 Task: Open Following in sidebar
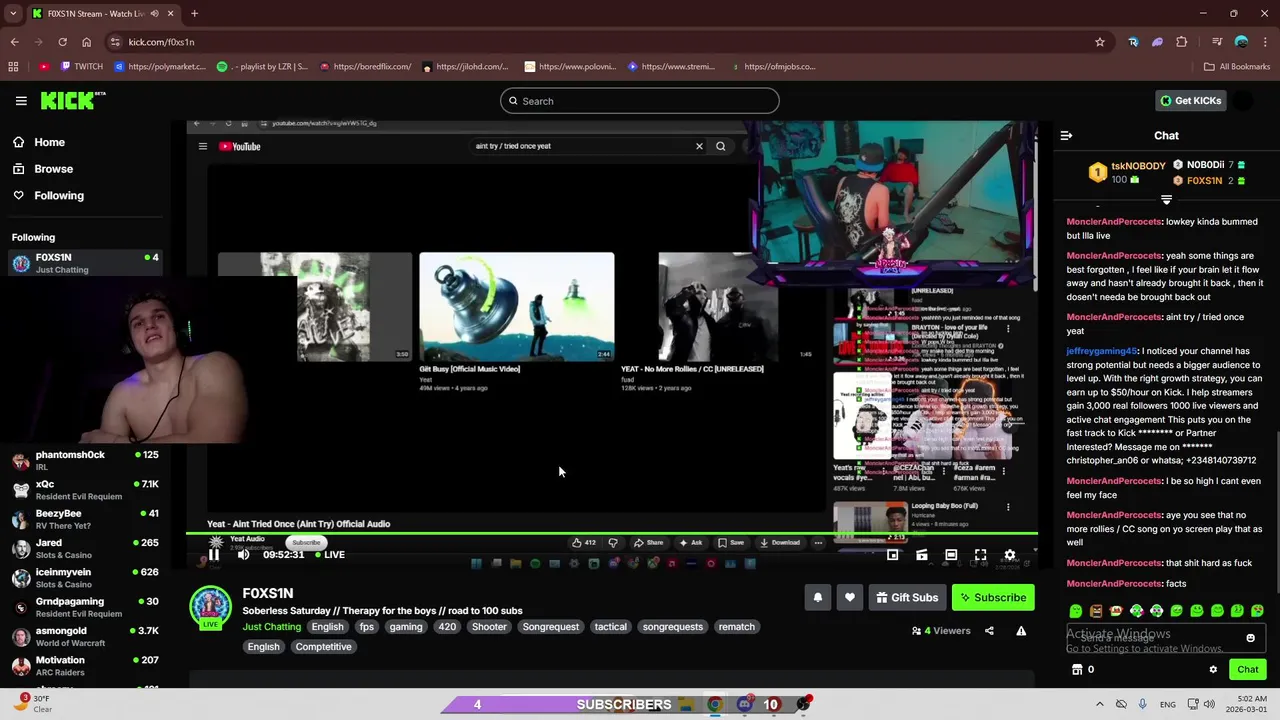tap(59, 196)
